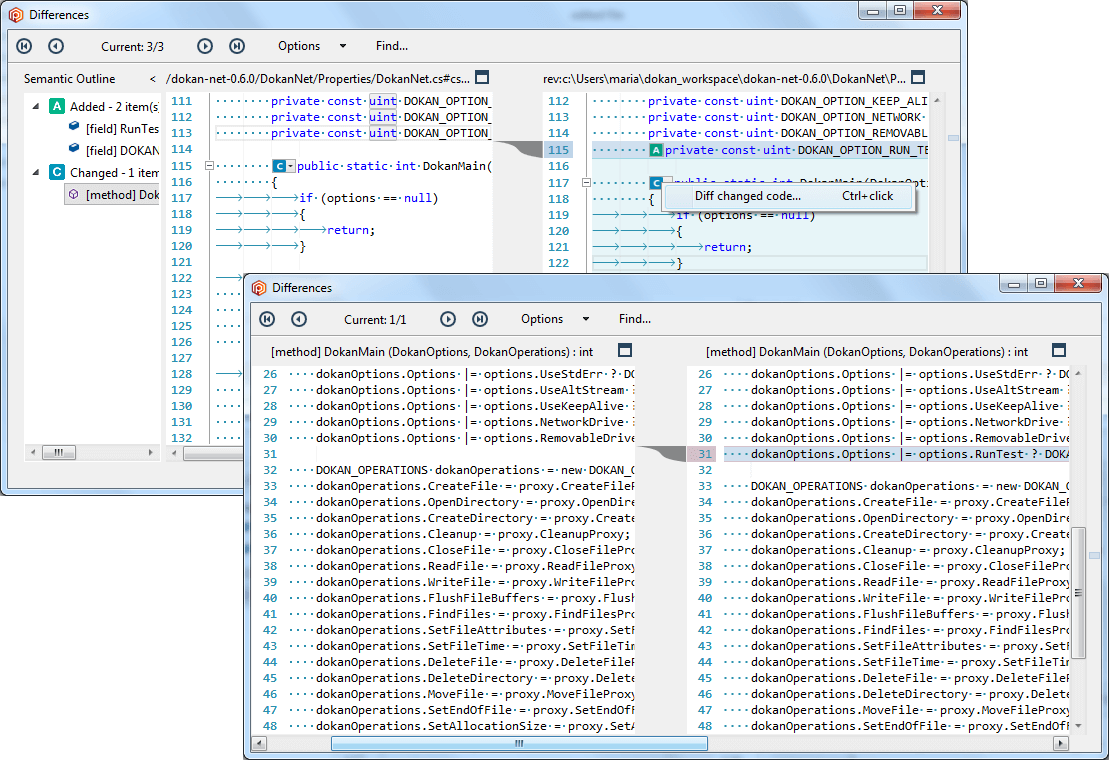Click Semantic Outline horizontal scrollbar thumb
This screenshot has height=760, width=1109.
(59, 452)
